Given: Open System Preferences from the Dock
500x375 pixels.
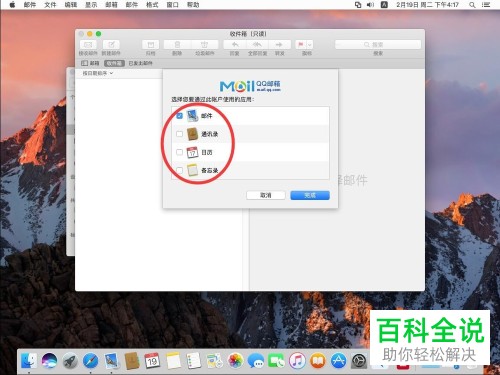Looking at the screenshot, I should [x=359, y=361].
